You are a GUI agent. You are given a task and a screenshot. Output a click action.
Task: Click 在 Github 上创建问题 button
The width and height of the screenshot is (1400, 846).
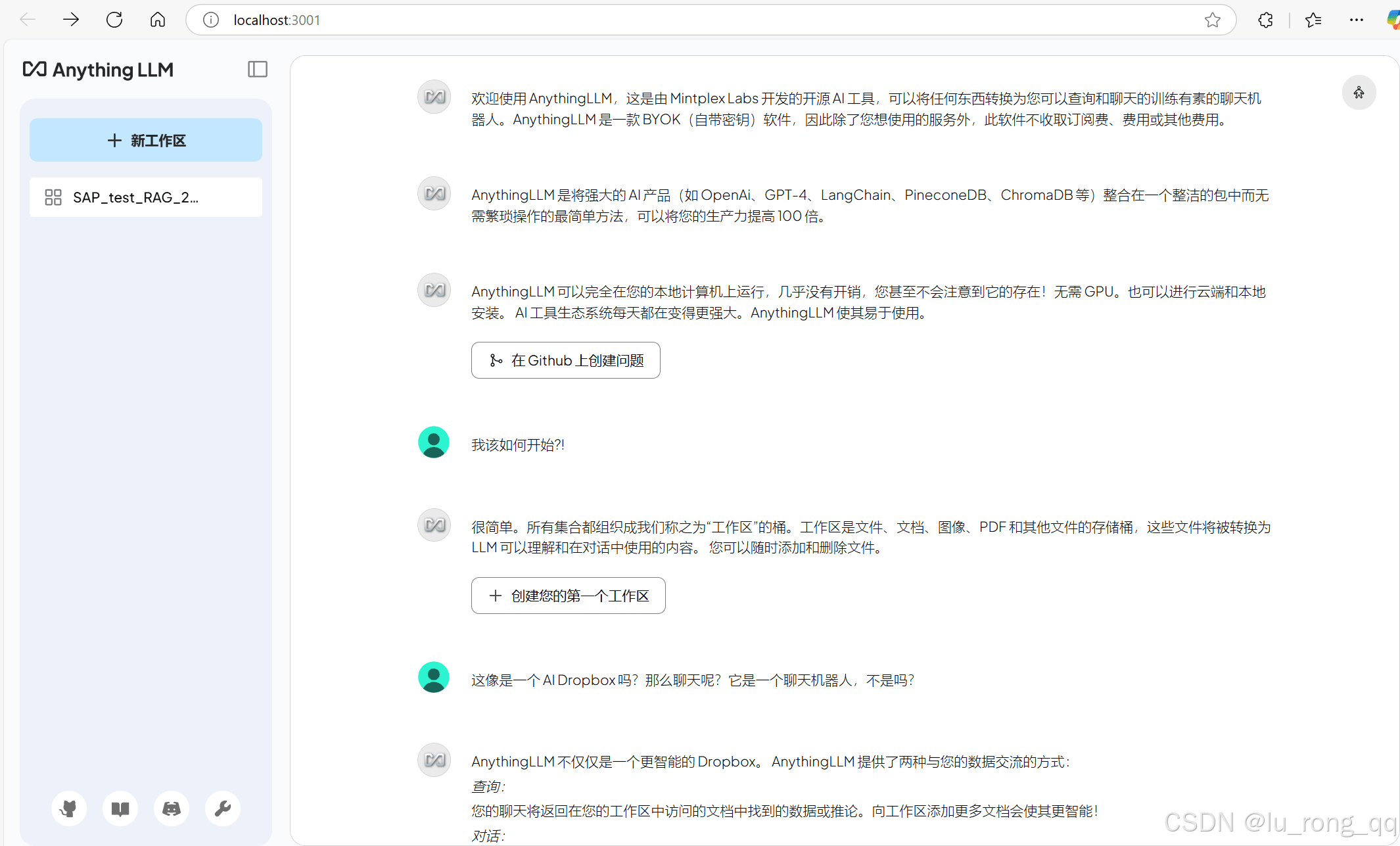click(565, 360)
